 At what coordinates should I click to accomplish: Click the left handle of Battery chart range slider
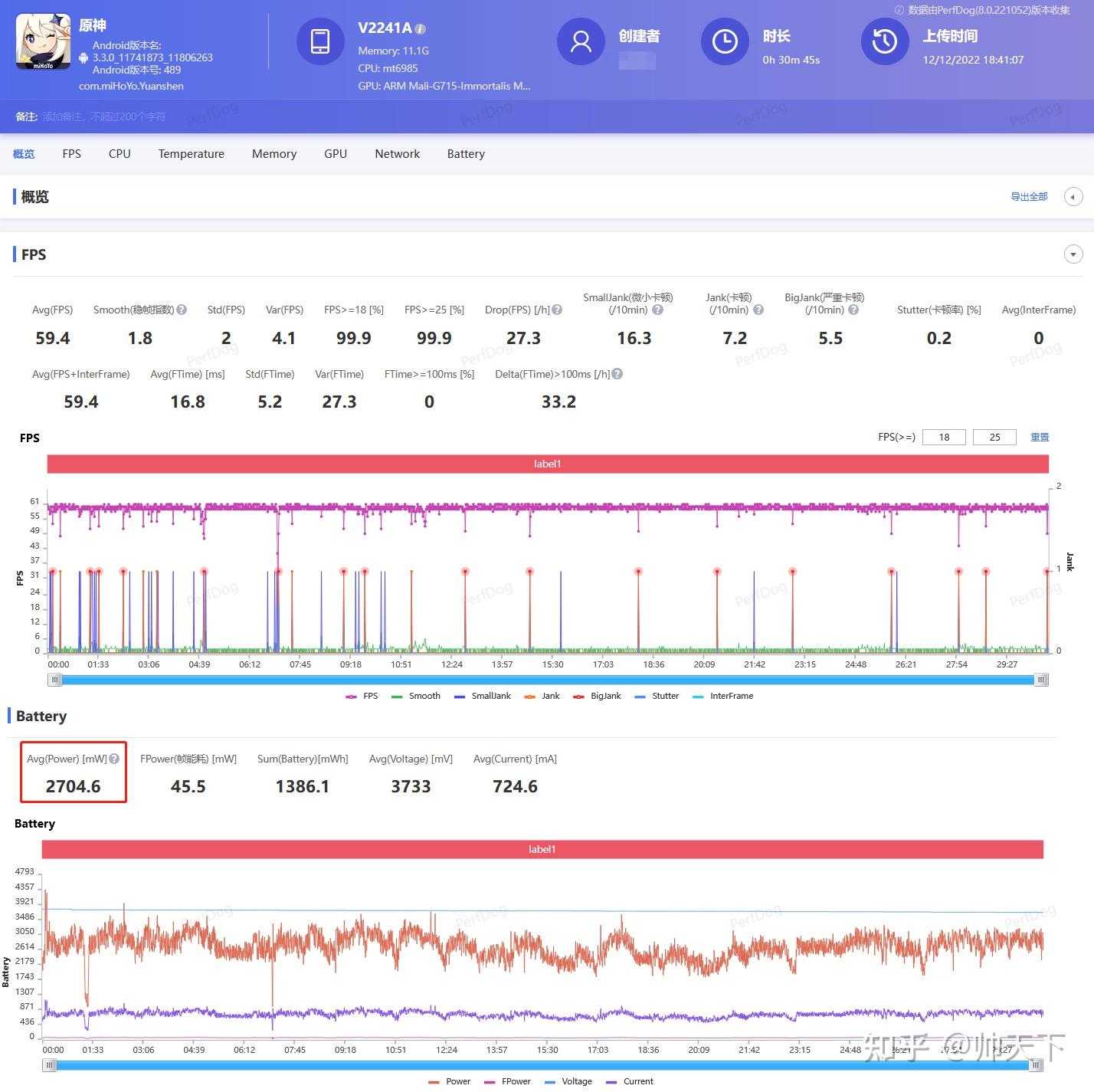point(50,1065)
